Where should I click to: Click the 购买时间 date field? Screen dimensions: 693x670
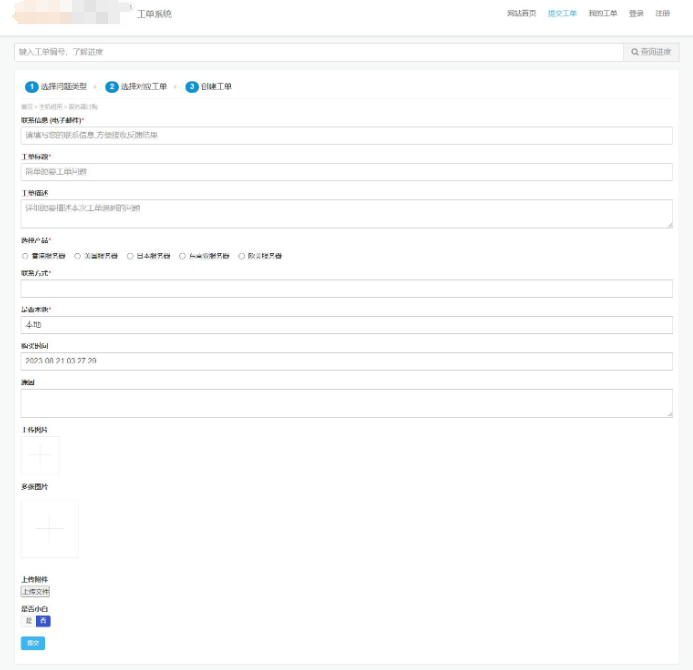coord(346,361)
